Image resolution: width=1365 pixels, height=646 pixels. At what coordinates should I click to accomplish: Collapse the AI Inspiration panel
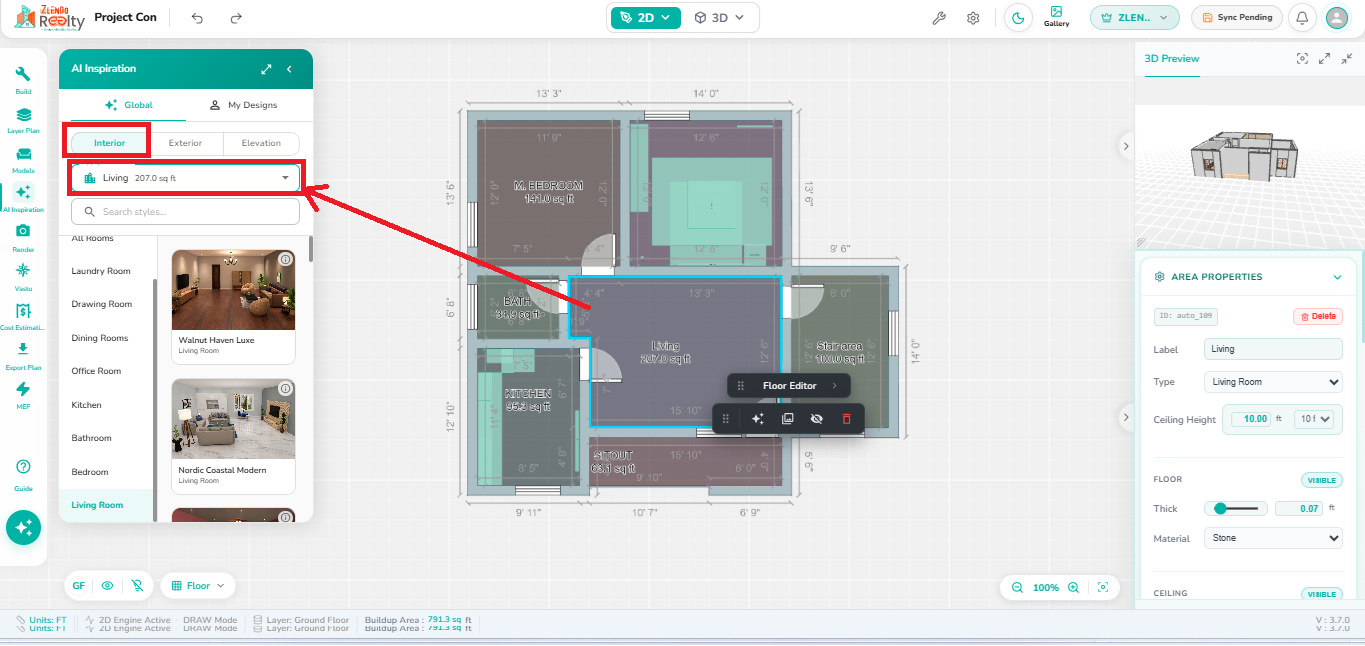289,69
